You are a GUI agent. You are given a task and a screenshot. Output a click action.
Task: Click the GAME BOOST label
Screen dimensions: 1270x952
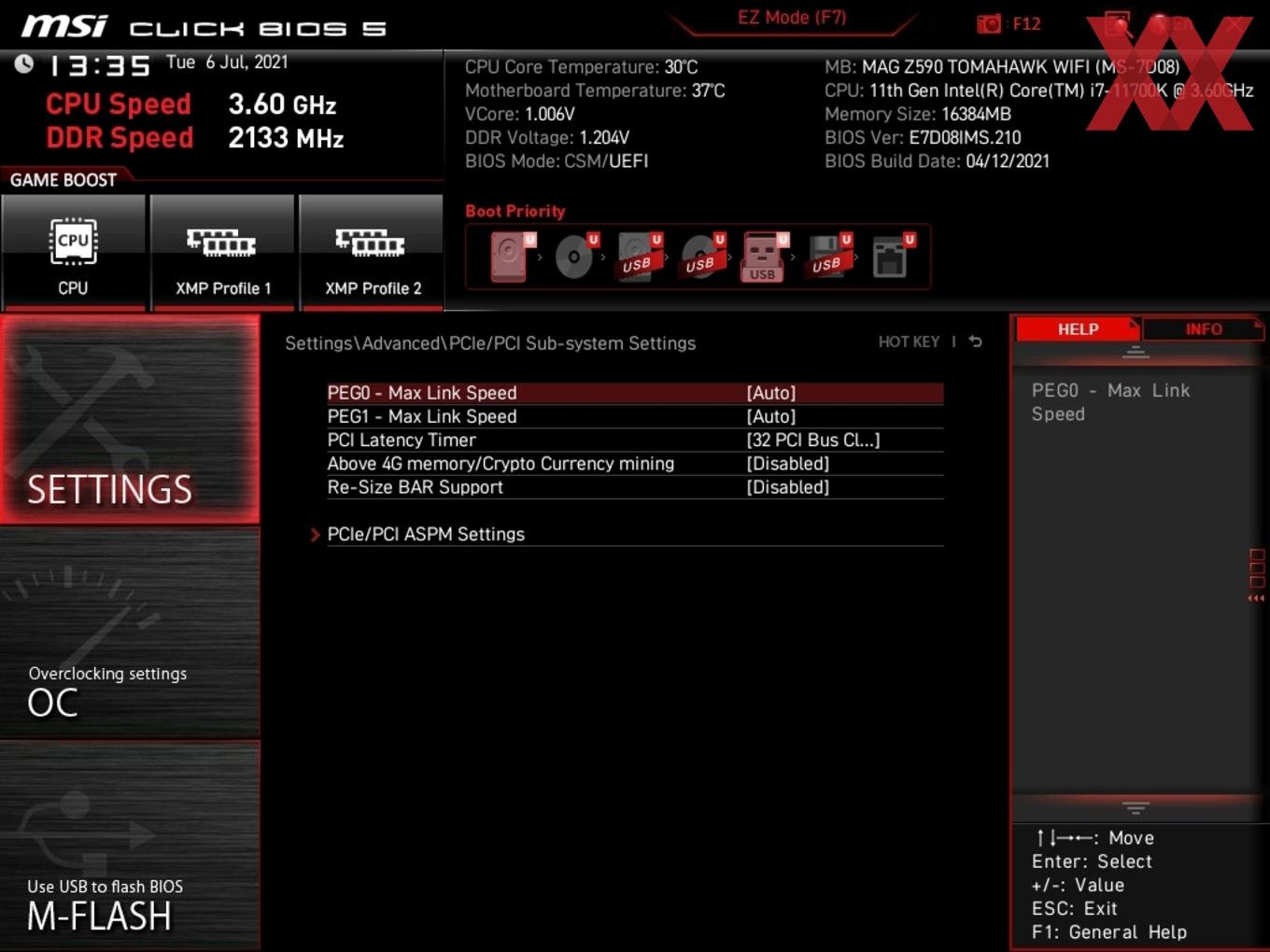click(x=63, y=180)
